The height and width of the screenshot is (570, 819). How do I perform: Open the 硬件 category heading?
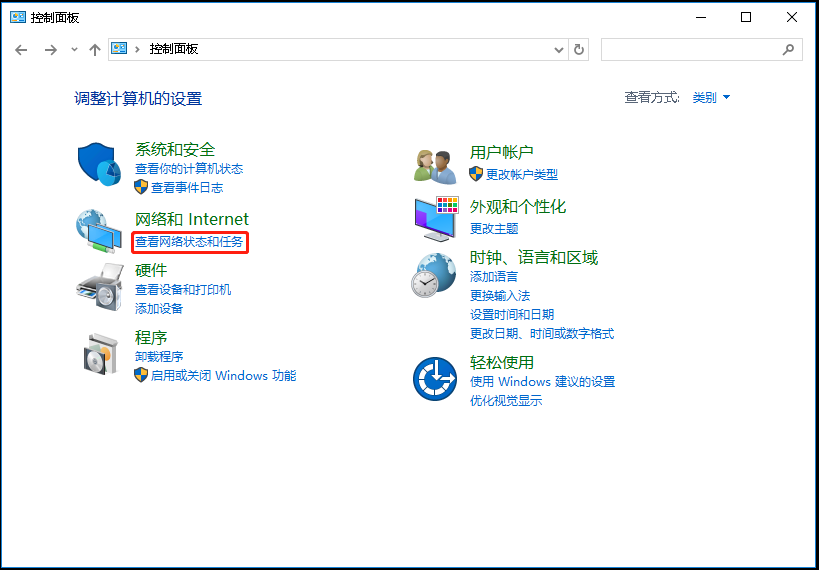coord(151,270)
